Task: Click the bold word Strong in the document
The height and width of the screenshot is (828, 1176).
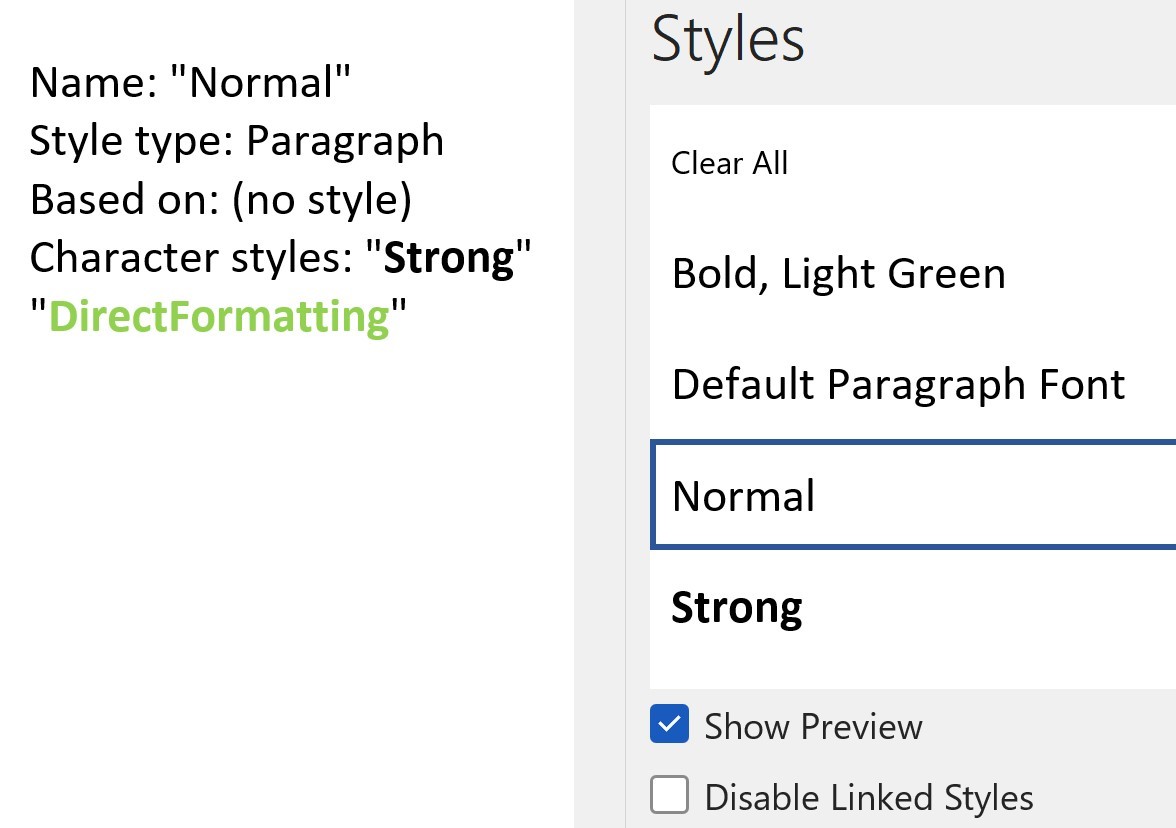Action: click(x=449, y=258)
